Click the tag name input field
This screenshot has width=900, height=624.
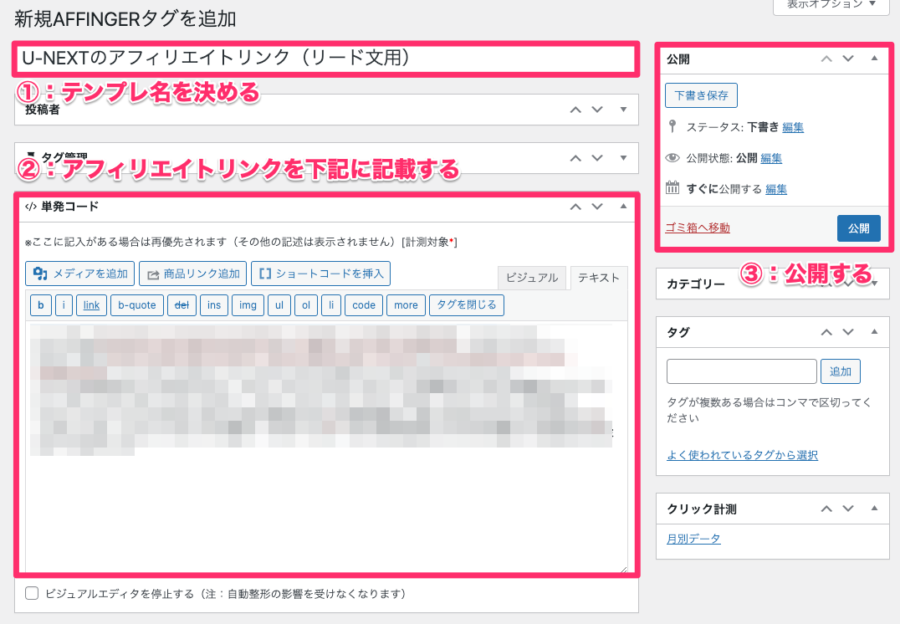coord(742,371)
